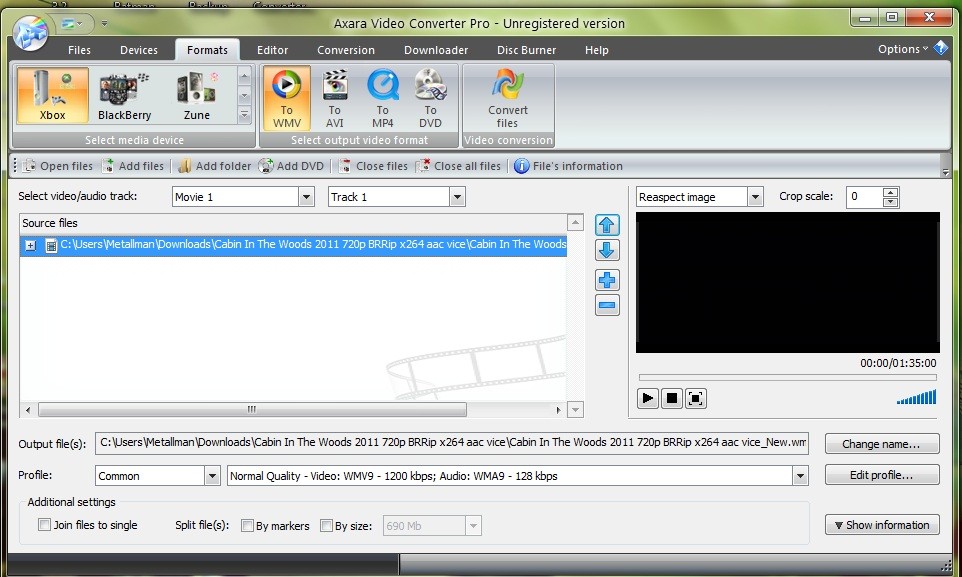
Task: Enable Join files to single checkbox
Action: 44,525
